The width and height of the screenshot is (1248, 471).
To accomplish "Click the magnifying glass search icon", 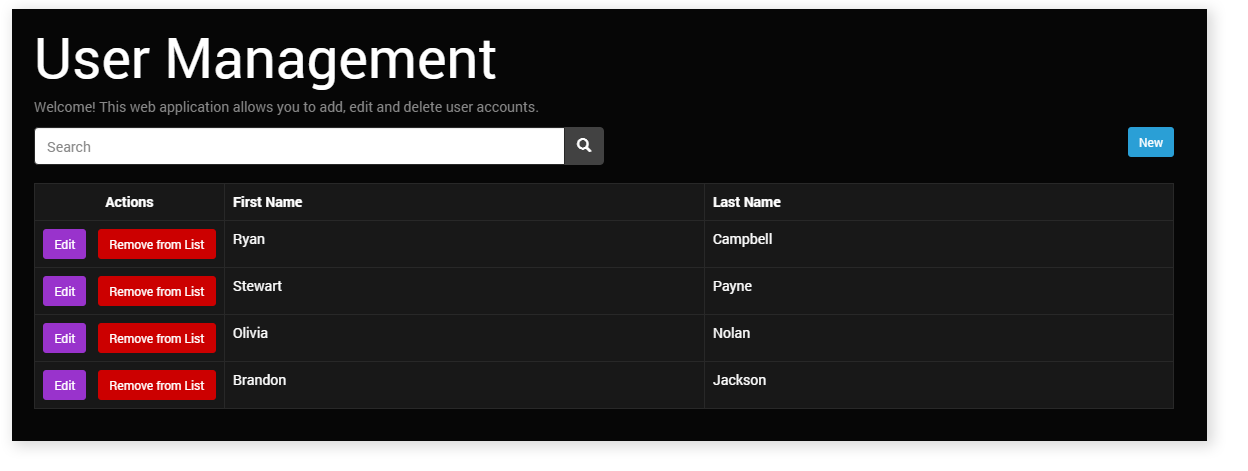I will [584, 146].
